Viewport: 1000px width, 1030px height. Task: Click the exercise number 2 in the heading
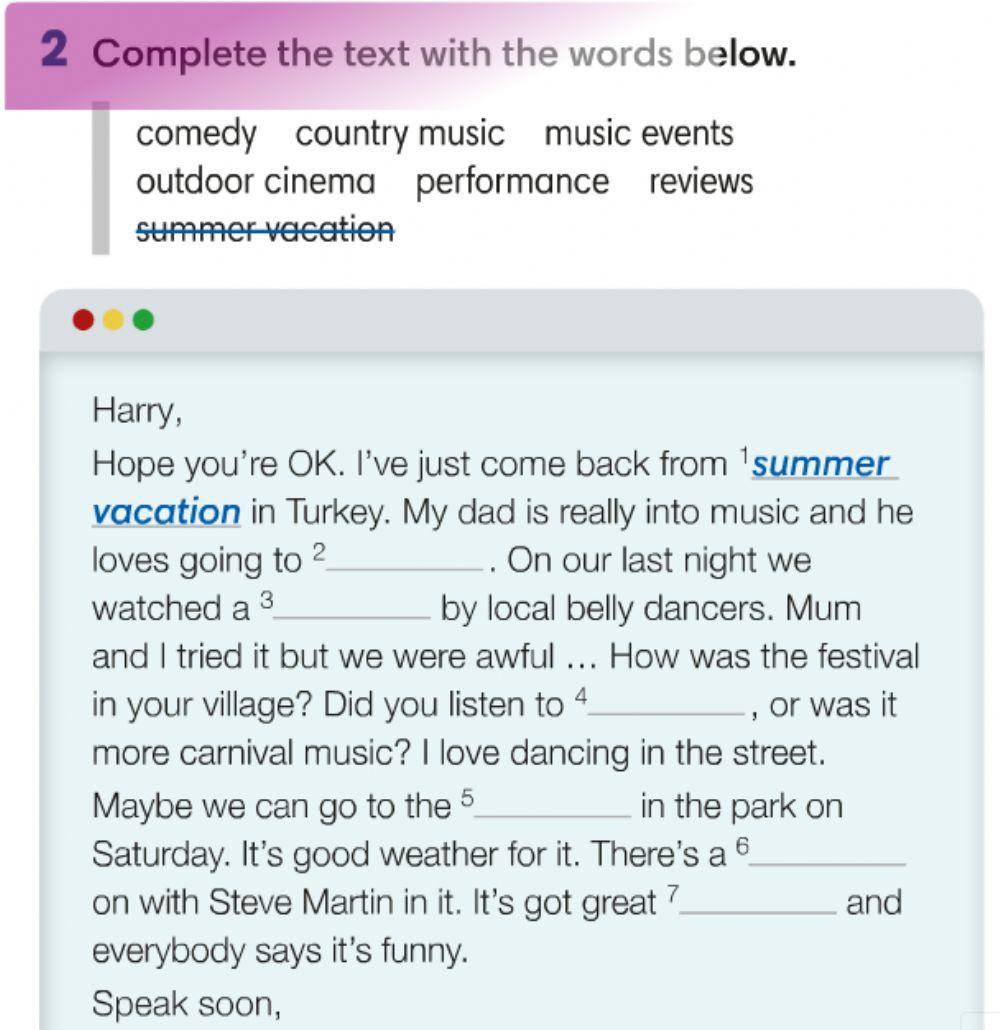[55, 52]
